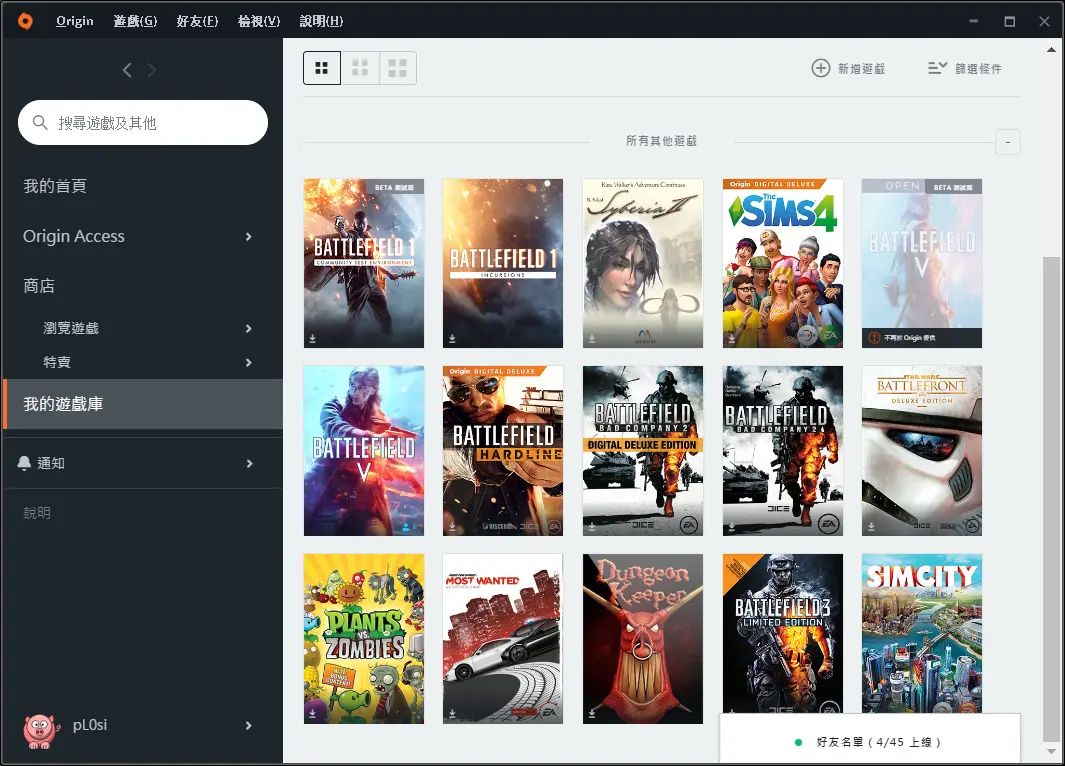The width and height of the screenshot is (1065, 766).
Task: Click download icon on The Sims 4
Action: pyautogui.click(x=732, y=338)
